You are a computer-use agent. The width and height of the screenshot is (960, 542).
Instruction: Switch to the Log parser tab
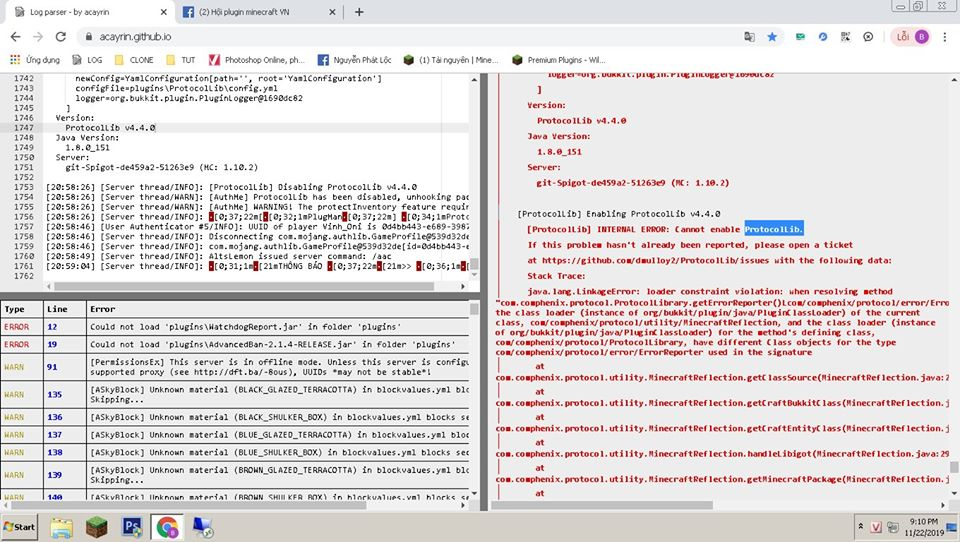tap(89, 12)
